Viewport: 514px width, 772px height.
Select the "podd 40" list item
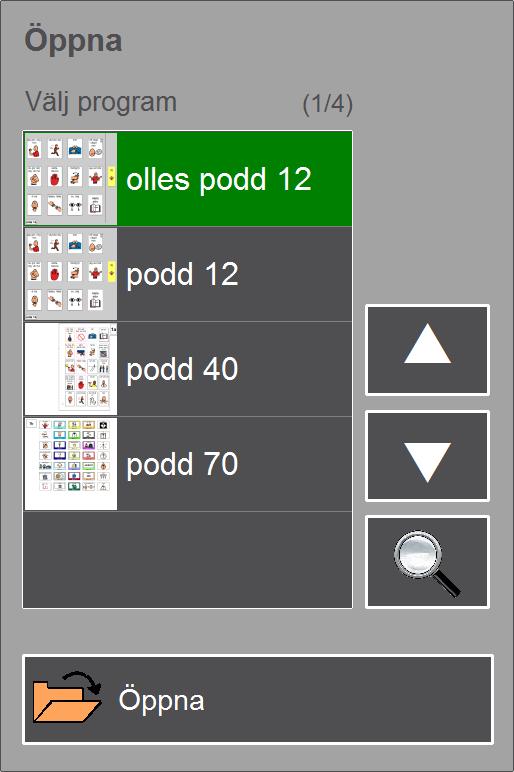point(188,369)
